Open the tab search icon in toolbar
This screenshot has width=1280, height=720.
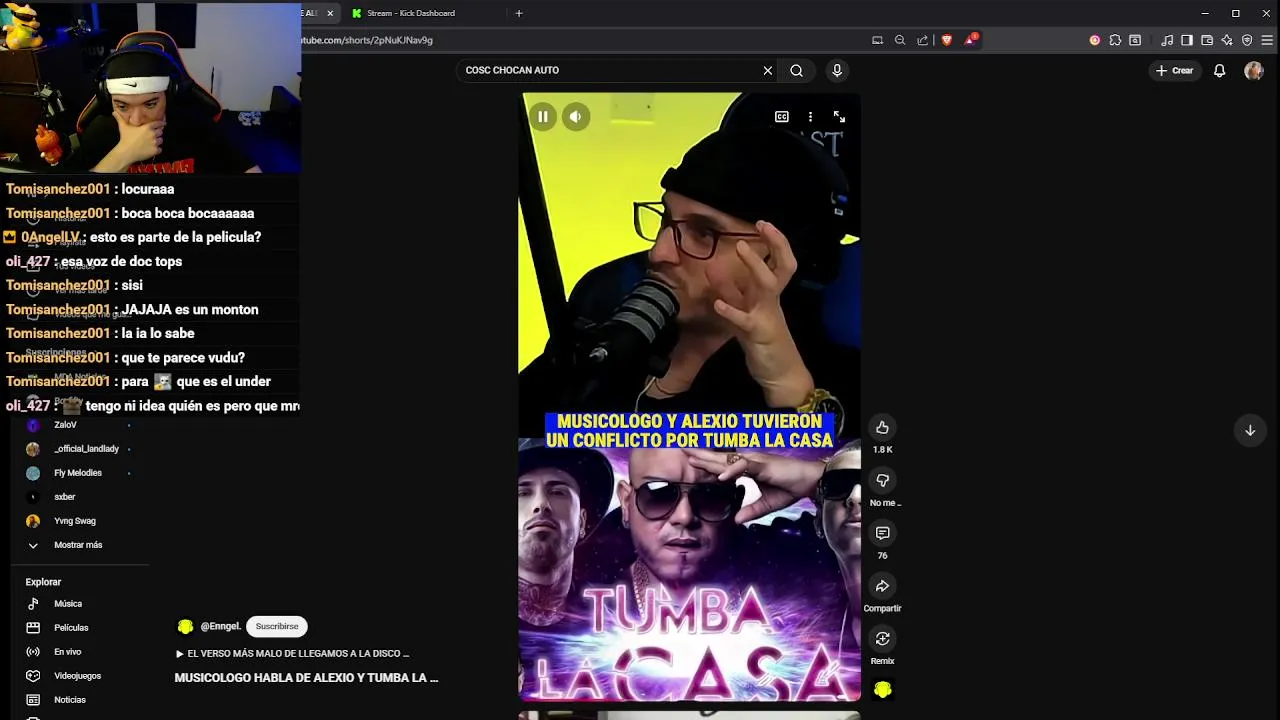1135,40
